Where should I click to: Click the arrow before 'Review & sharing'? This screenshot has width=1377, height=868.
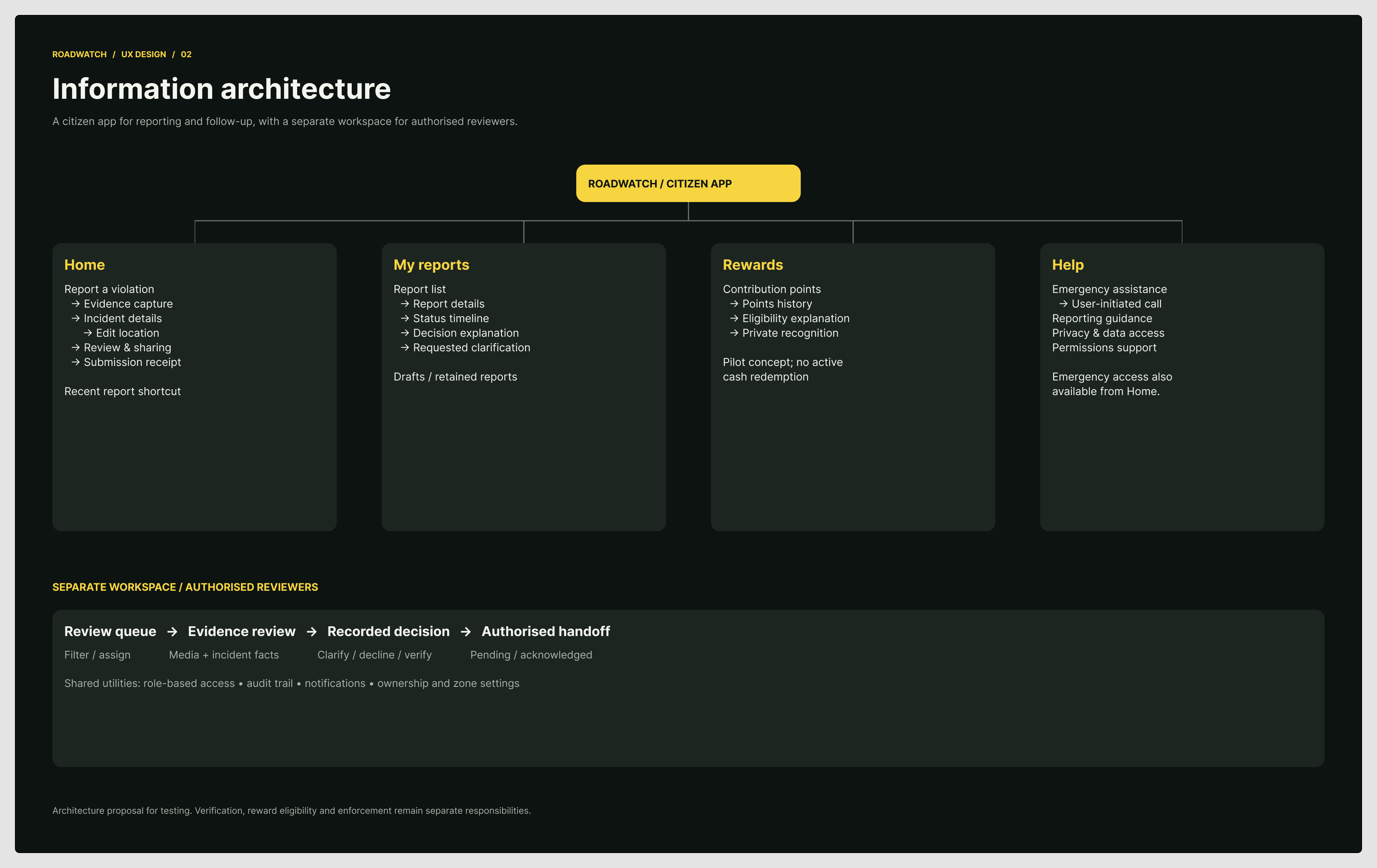point(76,347)
